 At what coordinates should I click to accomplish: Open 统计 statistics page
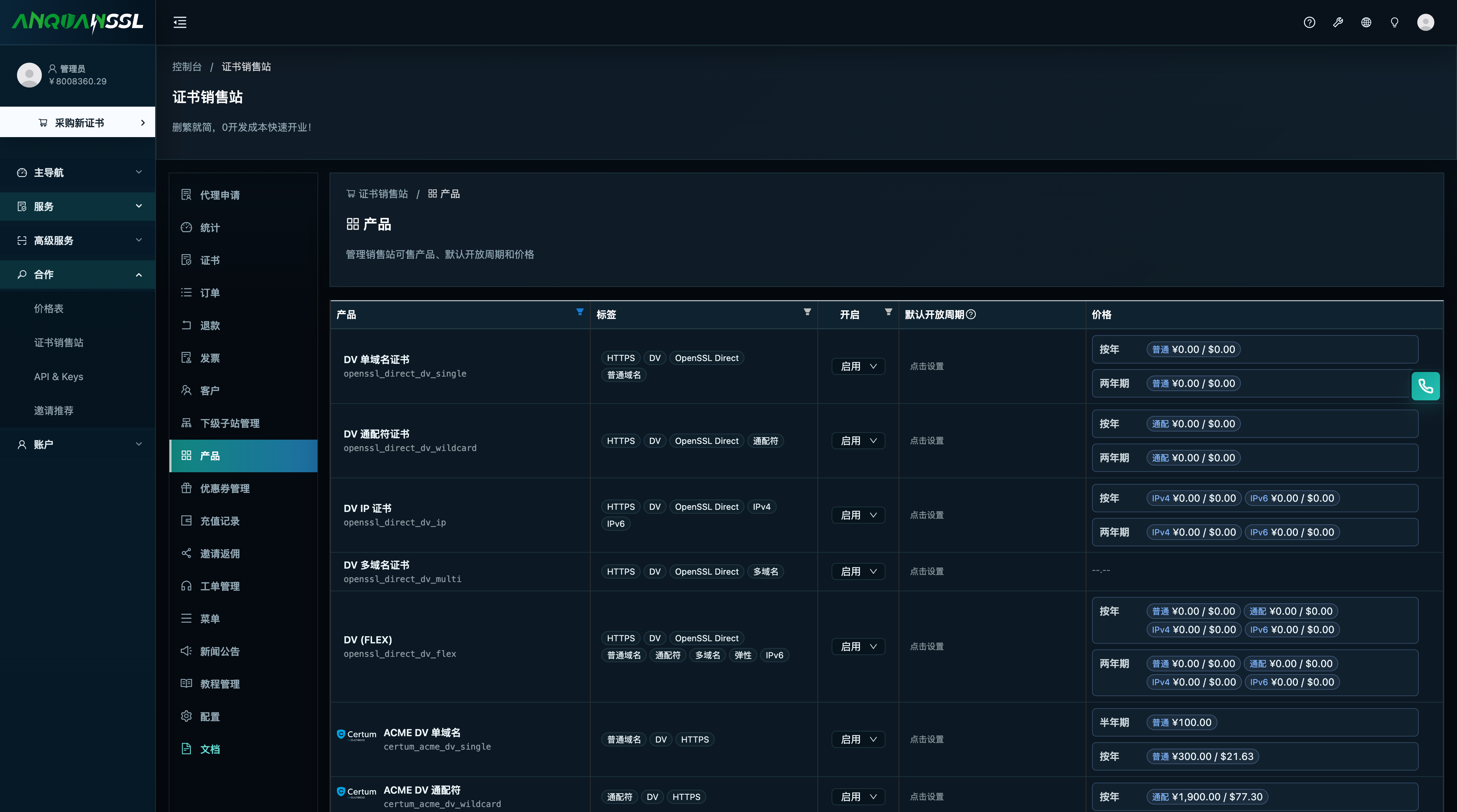click(243, 227)
